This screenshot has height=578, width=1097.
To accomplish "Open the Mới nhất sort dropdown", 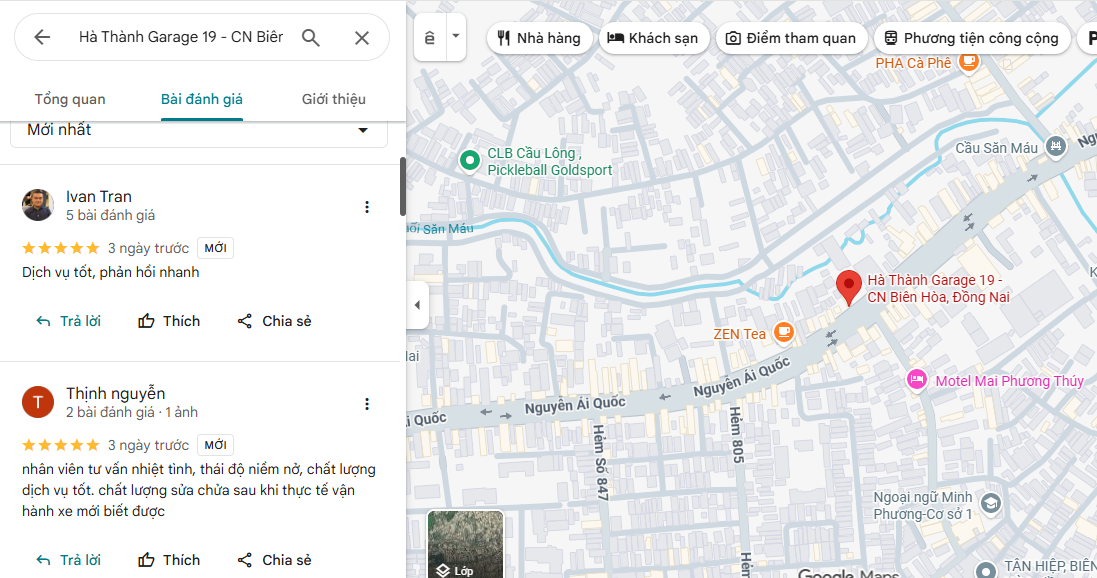I will [x=199, y=130].
